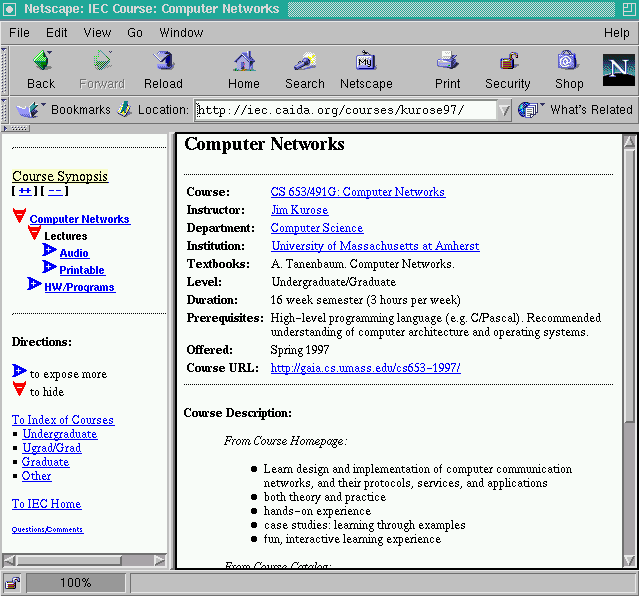Image resolution: width=639 pixels, height=596 pixels.
Task: Click the main pane scroll-down arrow
Action: [x=629, y=561]
